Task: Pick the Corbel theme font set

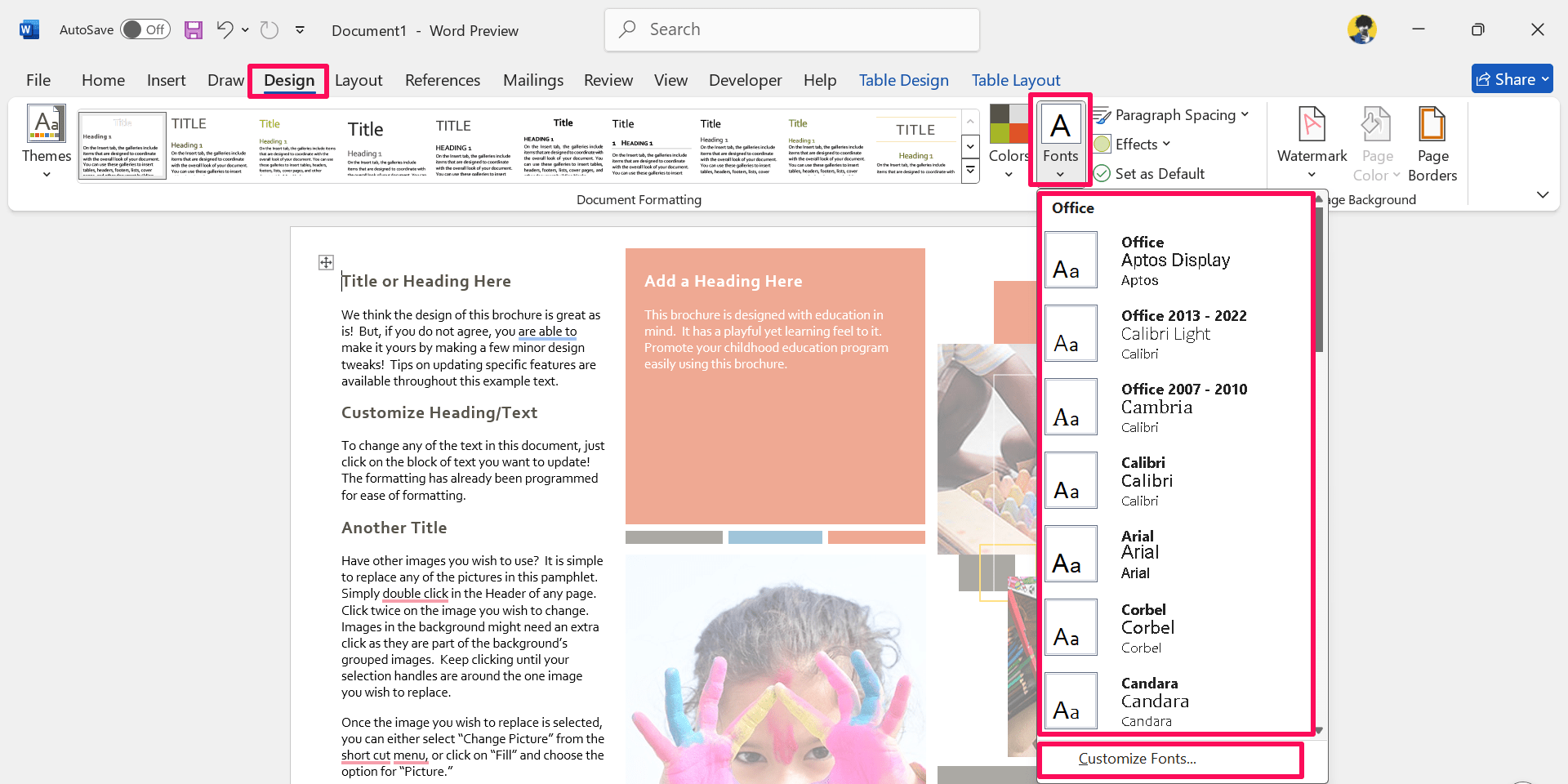Action: (1176, 628)
